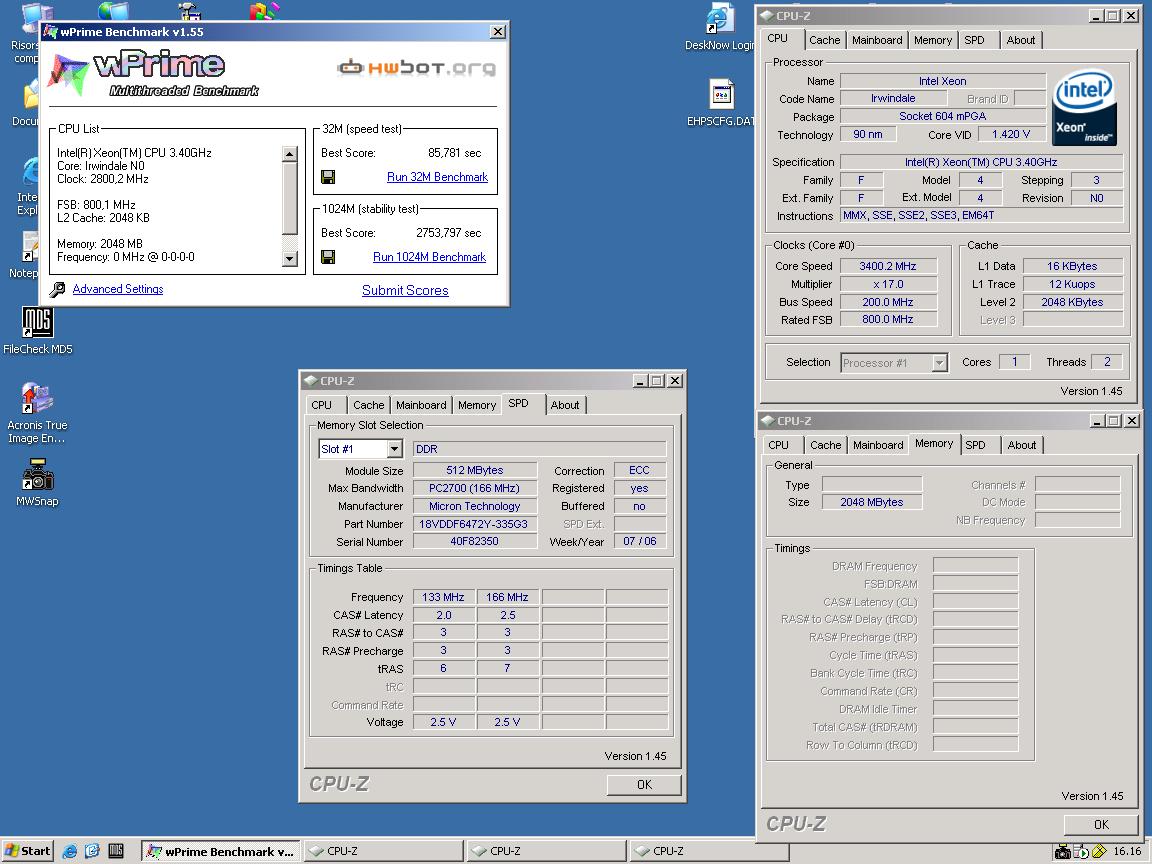Switch to Cache tab in top CPU-Z window
Screen dimensions: 1152x864
point(824,40)
